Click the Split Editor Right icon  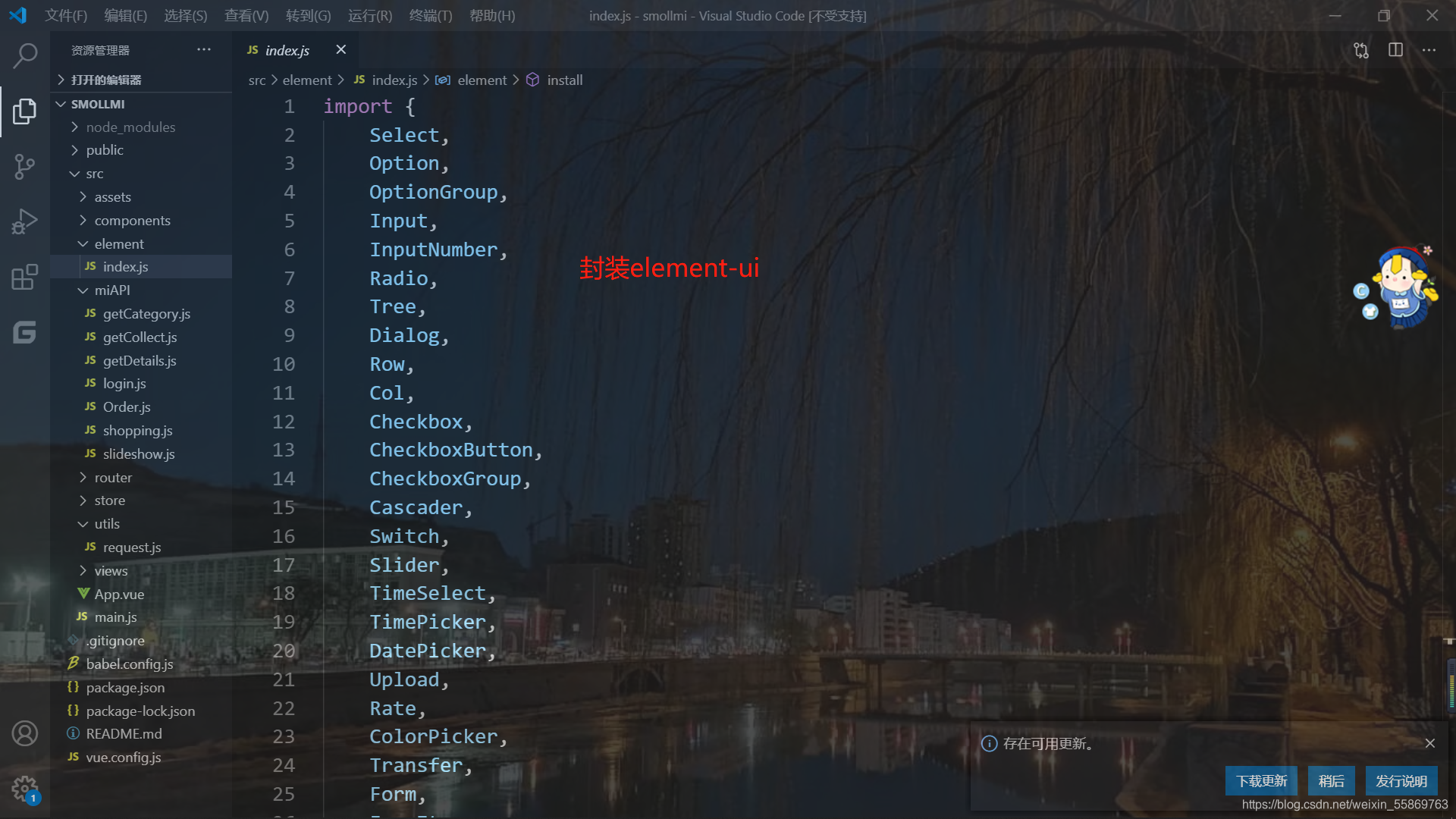1395,50
